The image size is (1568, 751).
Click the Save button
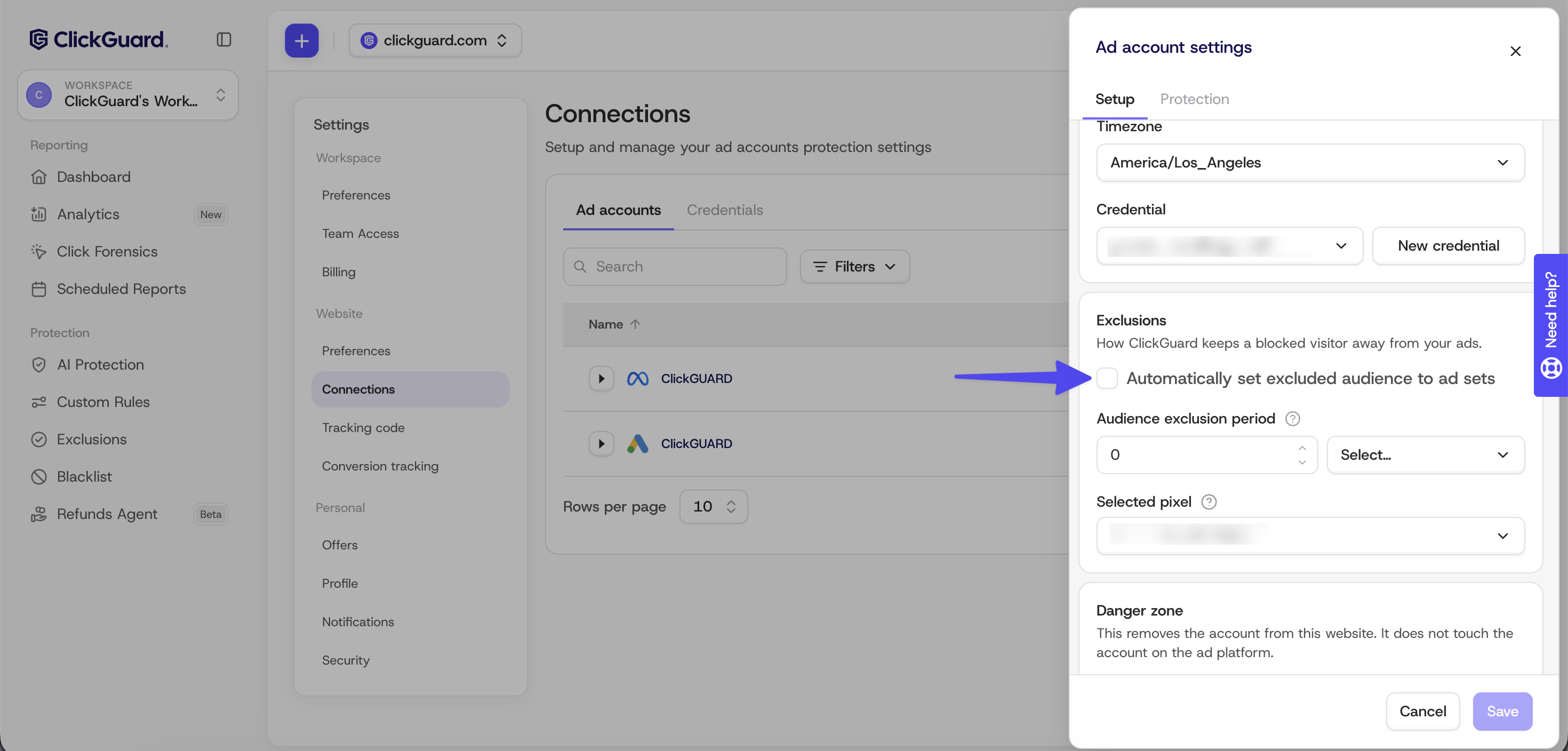click(x=1502, y=712)
